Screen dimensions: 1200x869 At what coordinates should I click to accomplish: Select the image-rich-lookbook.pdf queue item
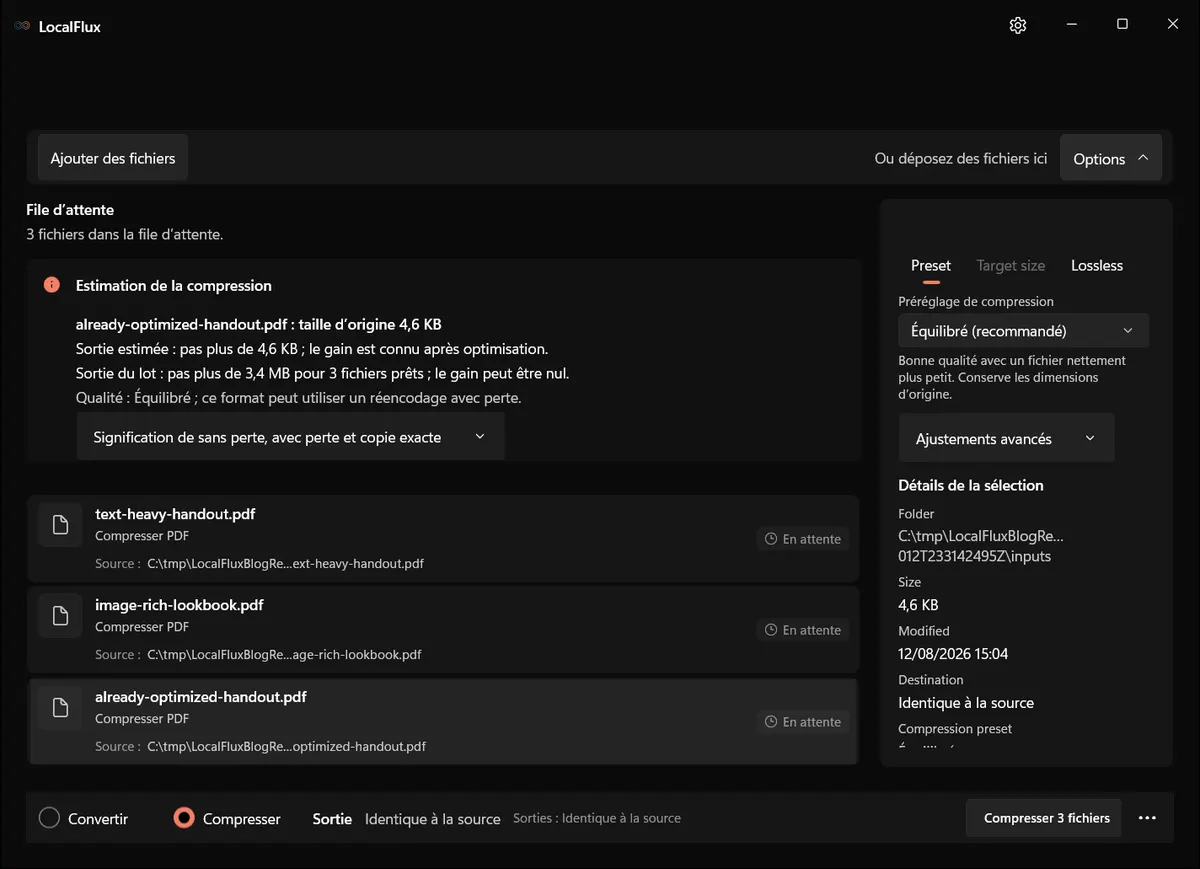[x=443, y=630]
